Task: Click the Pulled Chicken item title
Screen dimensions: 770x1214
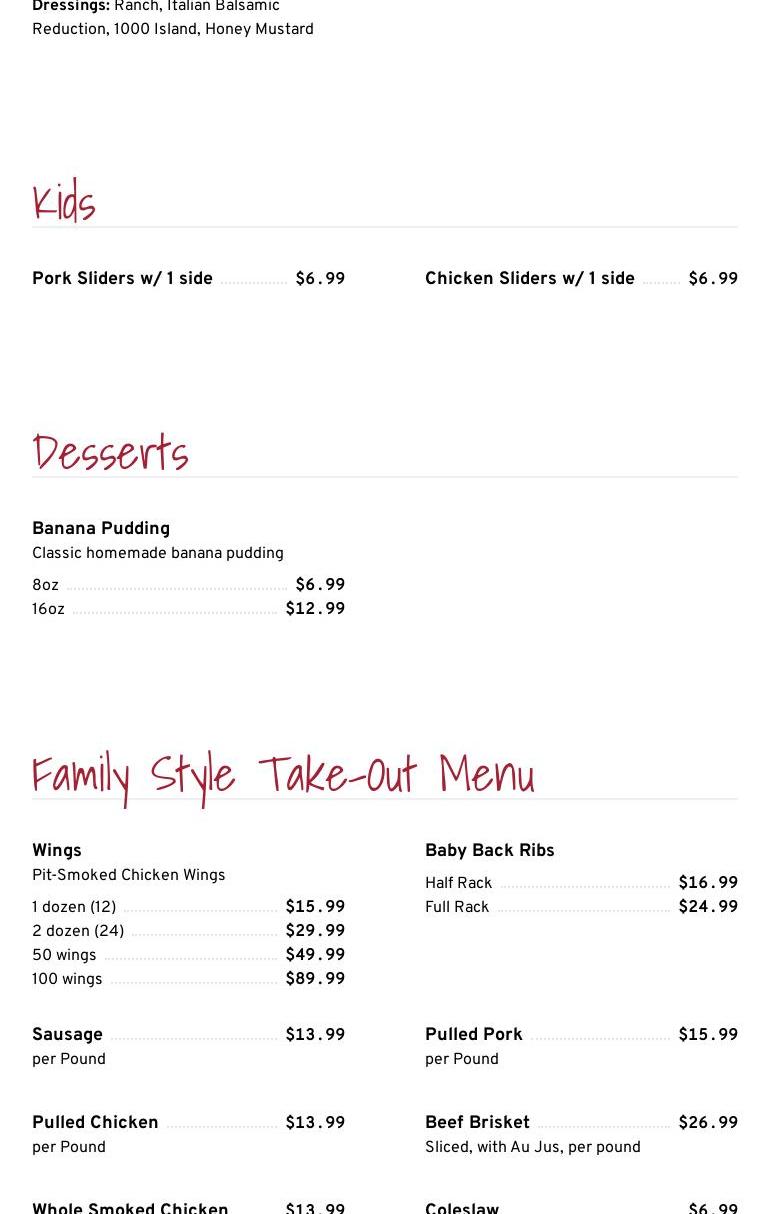Action: click(x=95, y=1123)
